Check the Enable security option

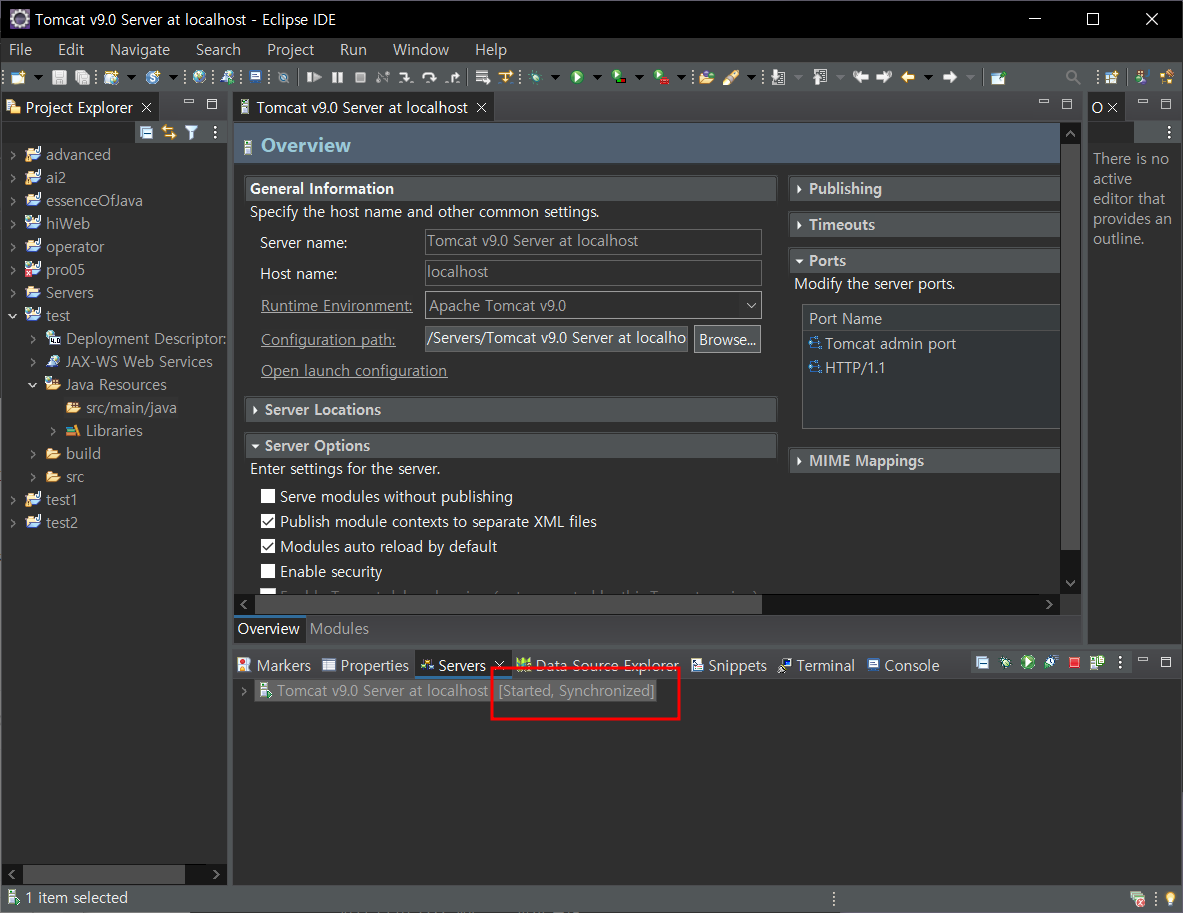268,571
